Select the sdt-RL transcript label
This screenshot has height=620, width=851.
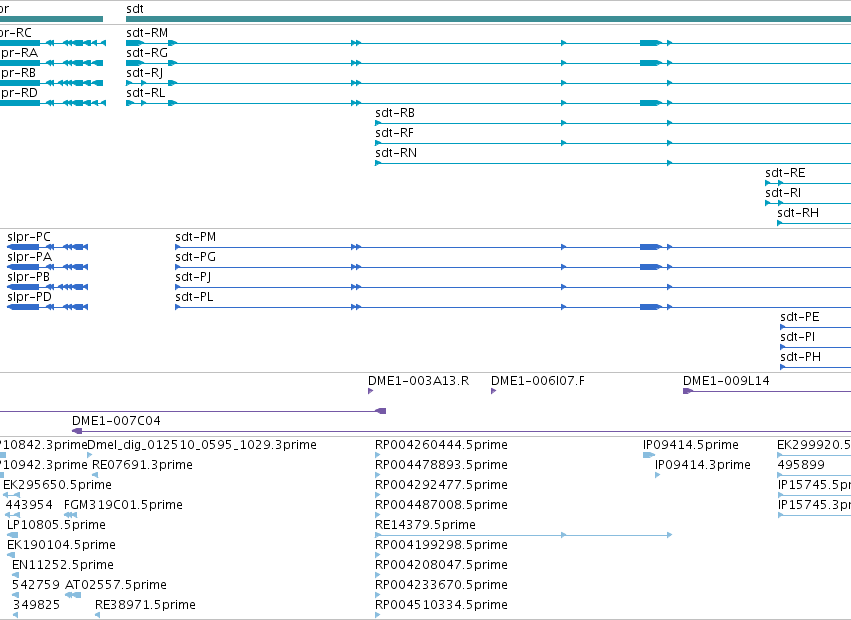tap(145, 93)
